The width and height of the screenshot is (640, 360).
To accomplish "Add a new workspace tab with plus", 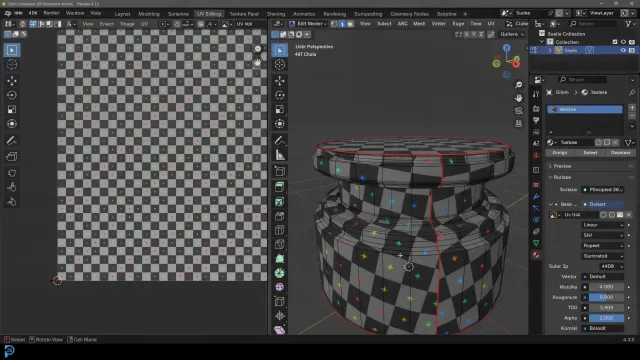I will 465,14.
